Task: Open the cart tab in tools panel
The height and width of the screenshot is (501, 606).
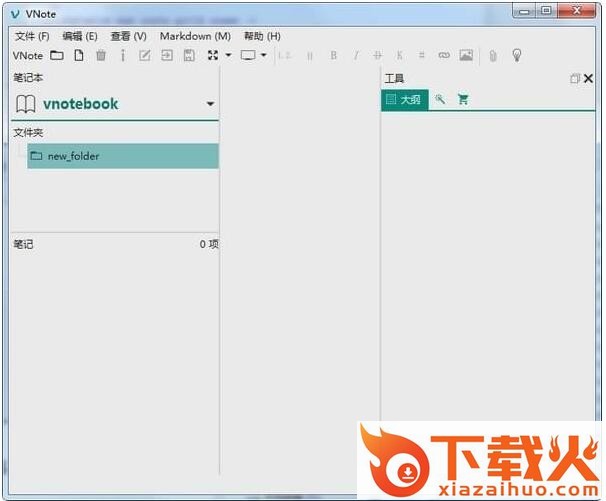Action: pyautogui.click(x=463, y=100)
